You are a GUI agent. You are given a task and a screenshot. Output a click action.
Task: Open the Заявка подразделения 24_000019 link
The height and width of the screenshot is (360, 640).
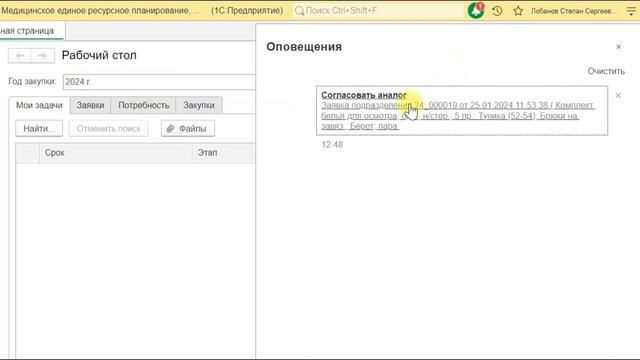[x=457, y=116]
